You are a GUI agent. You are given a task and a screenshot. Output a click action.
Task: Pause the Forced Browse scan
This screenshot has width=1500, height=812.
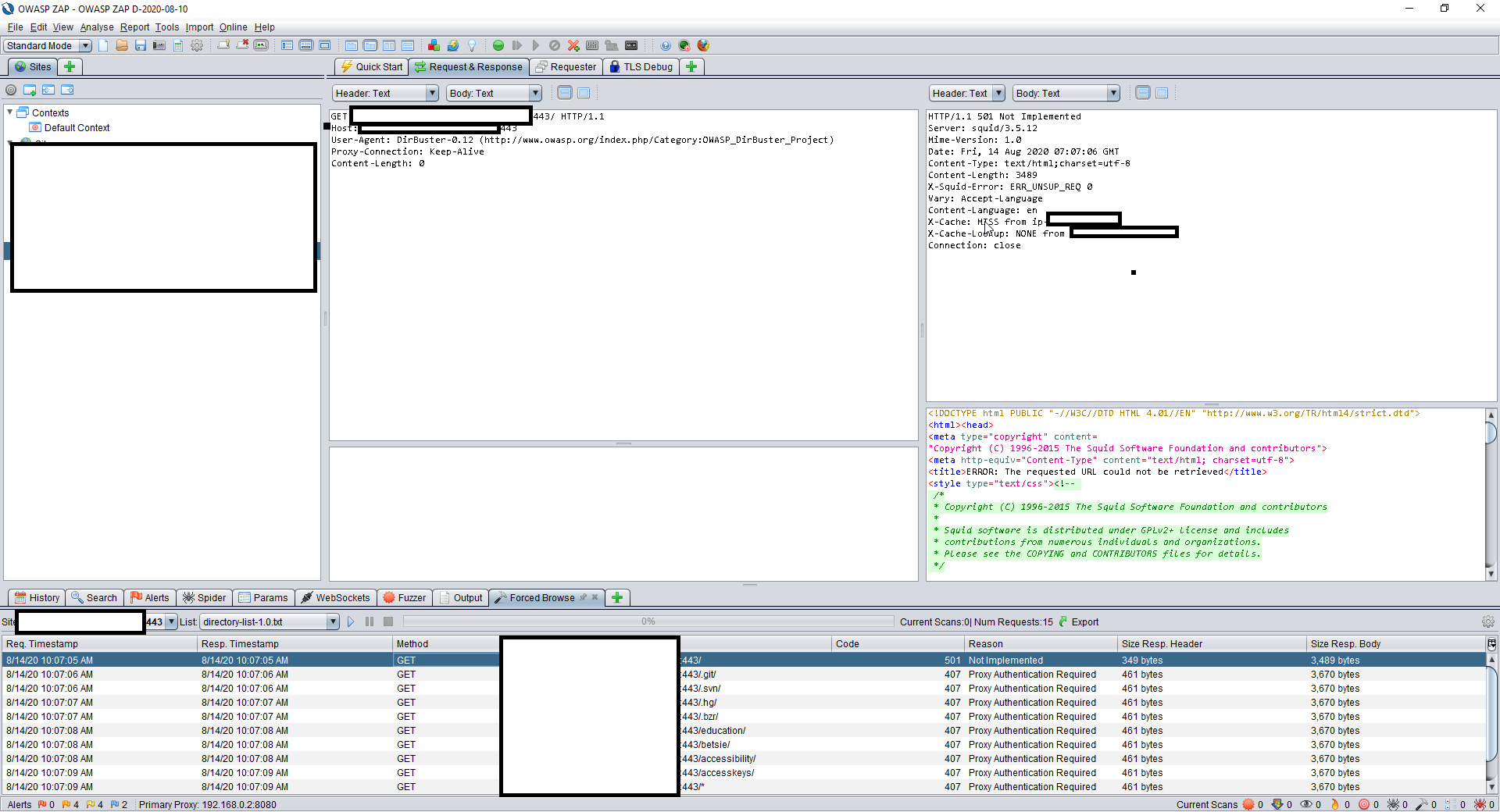coord(369,621)
